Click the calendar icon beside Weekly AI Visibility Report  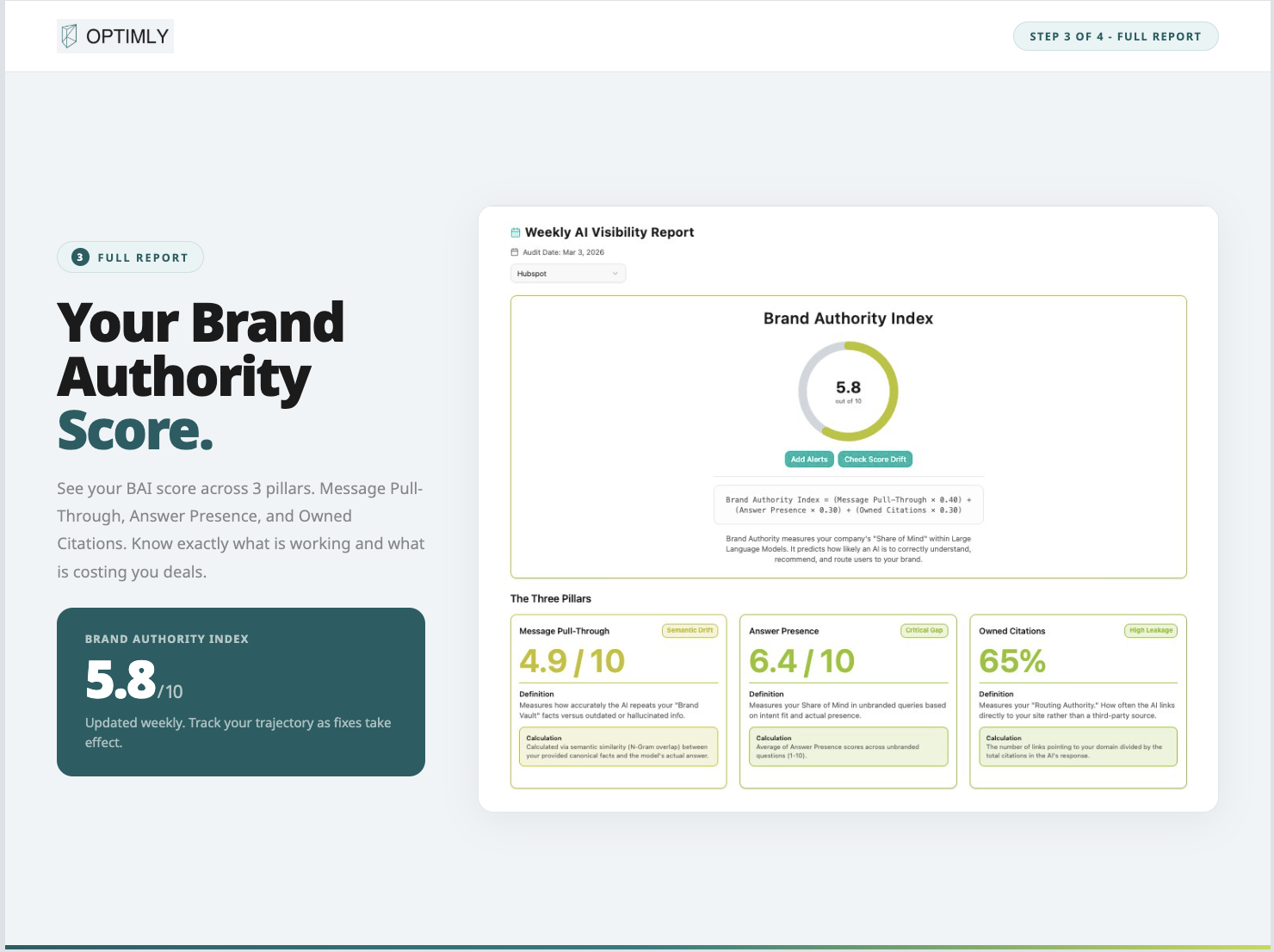tap(515, 232)
